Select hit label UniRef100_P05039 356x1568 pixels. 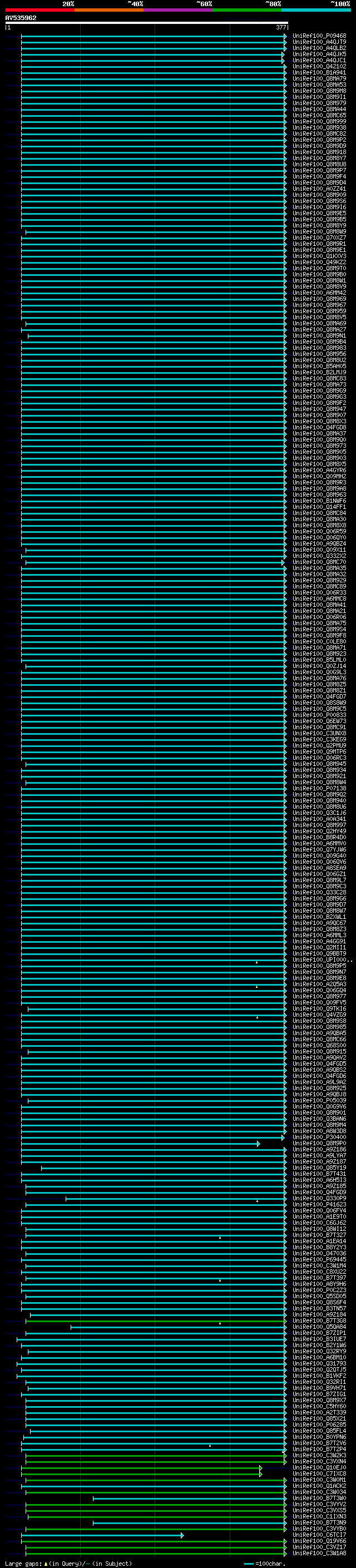pos(319,1101)
